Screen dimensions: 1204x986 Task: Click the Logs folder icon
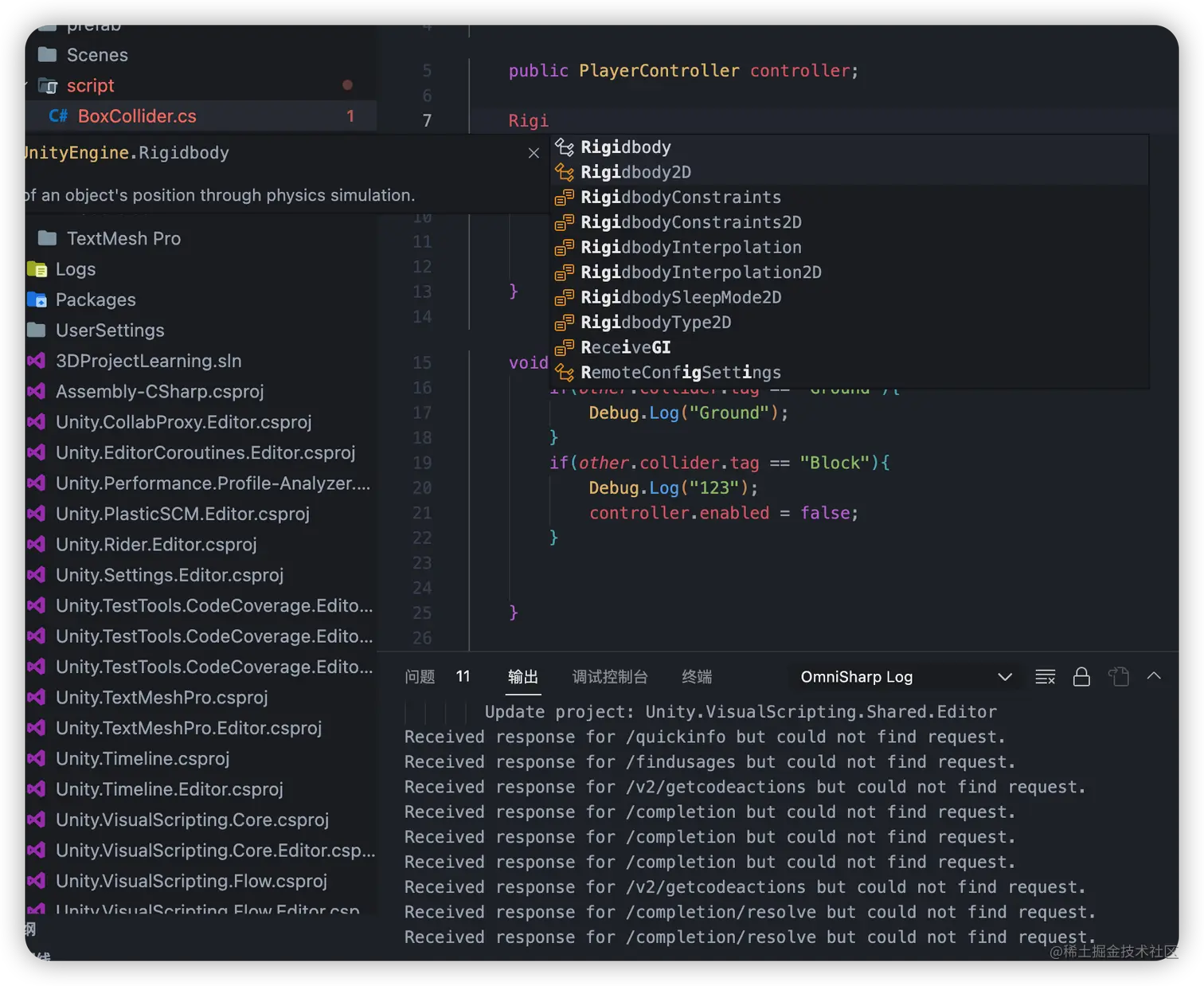point(37,269)
